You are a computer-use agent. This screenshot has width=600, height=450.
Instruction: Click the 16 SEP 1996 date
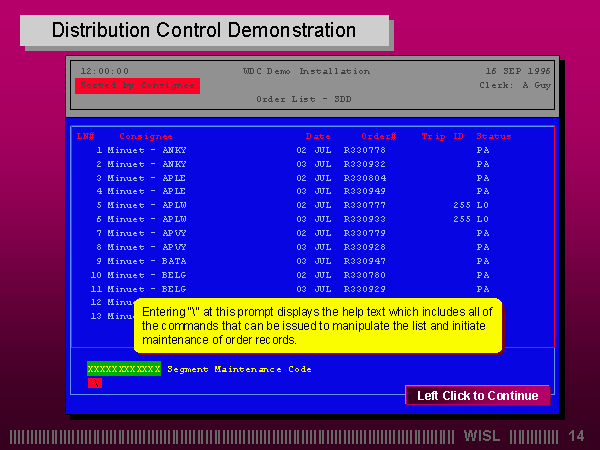(518, 71)
